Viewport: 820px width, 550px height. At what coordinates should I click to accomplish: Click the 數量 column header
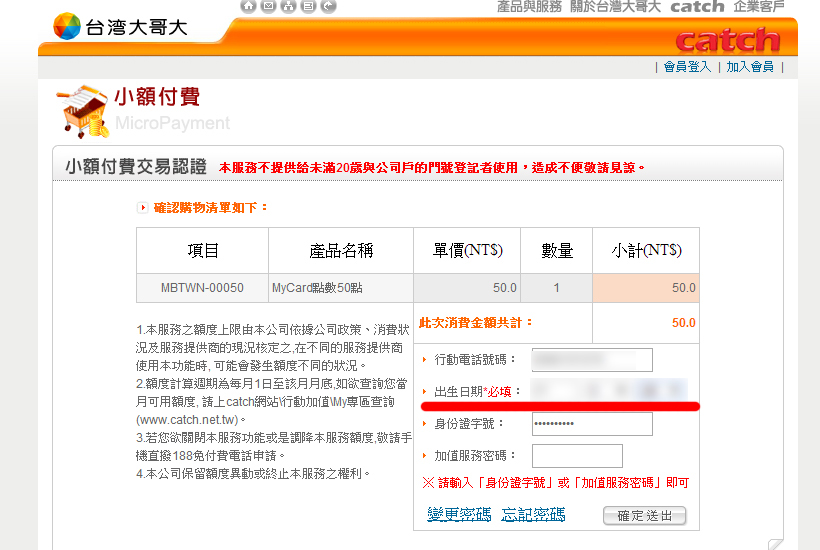pos(556,250)
